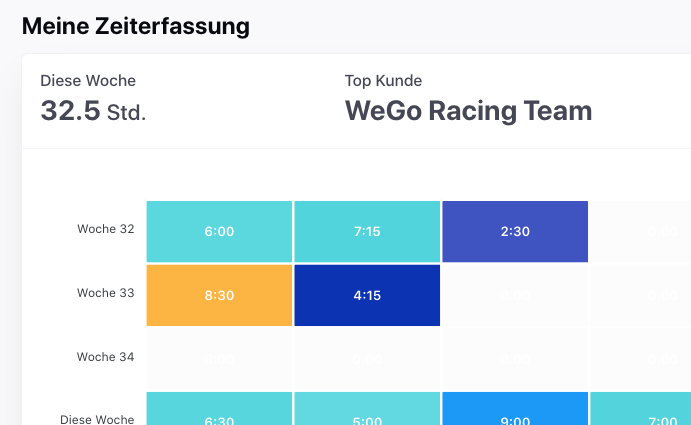Select the second empty Woche 34 cell

pyautogui.click(x=367, y=358)
